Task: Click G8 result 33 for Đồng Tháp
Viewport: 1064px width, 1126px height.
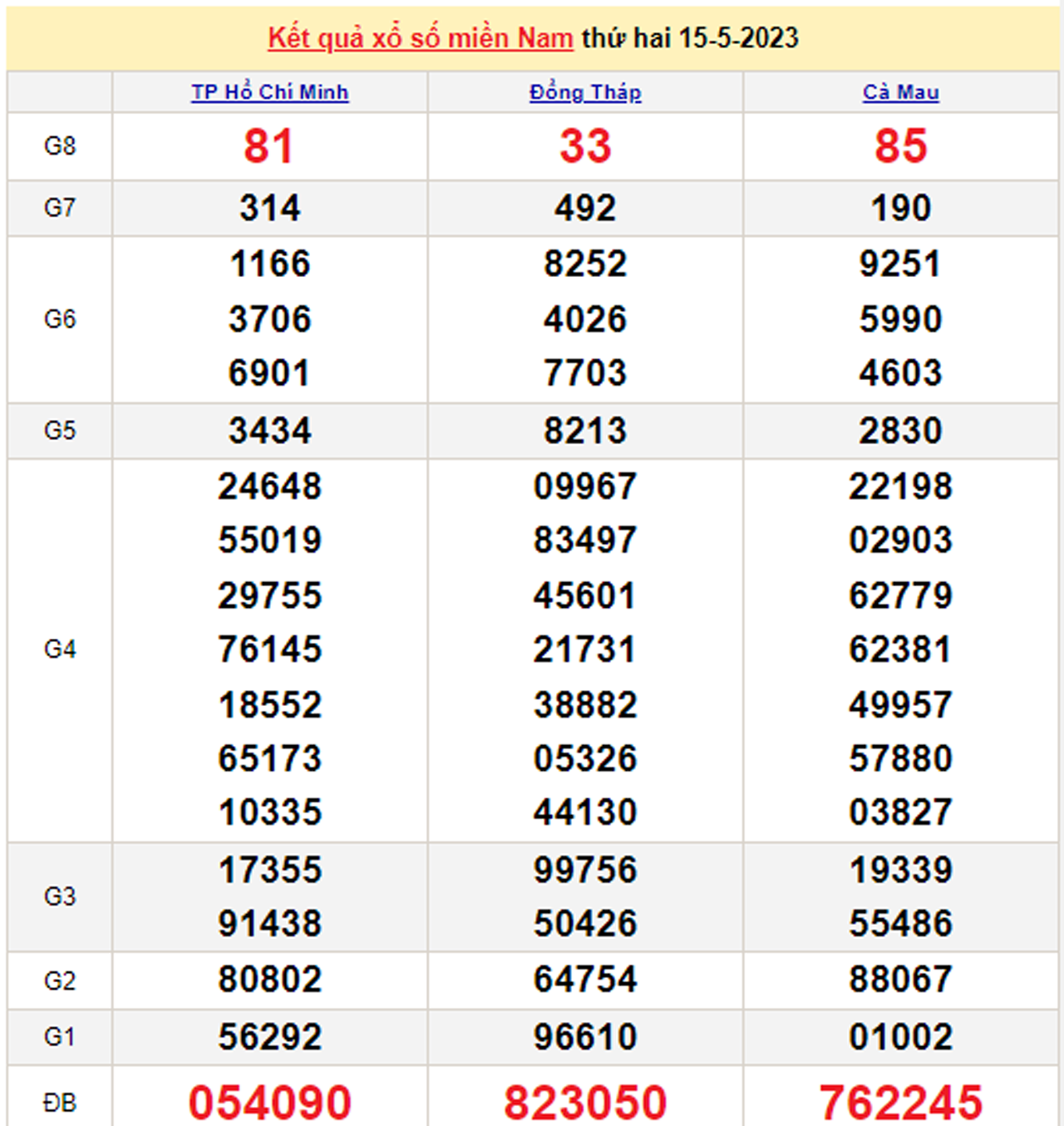Action: (x=585, y=146)
